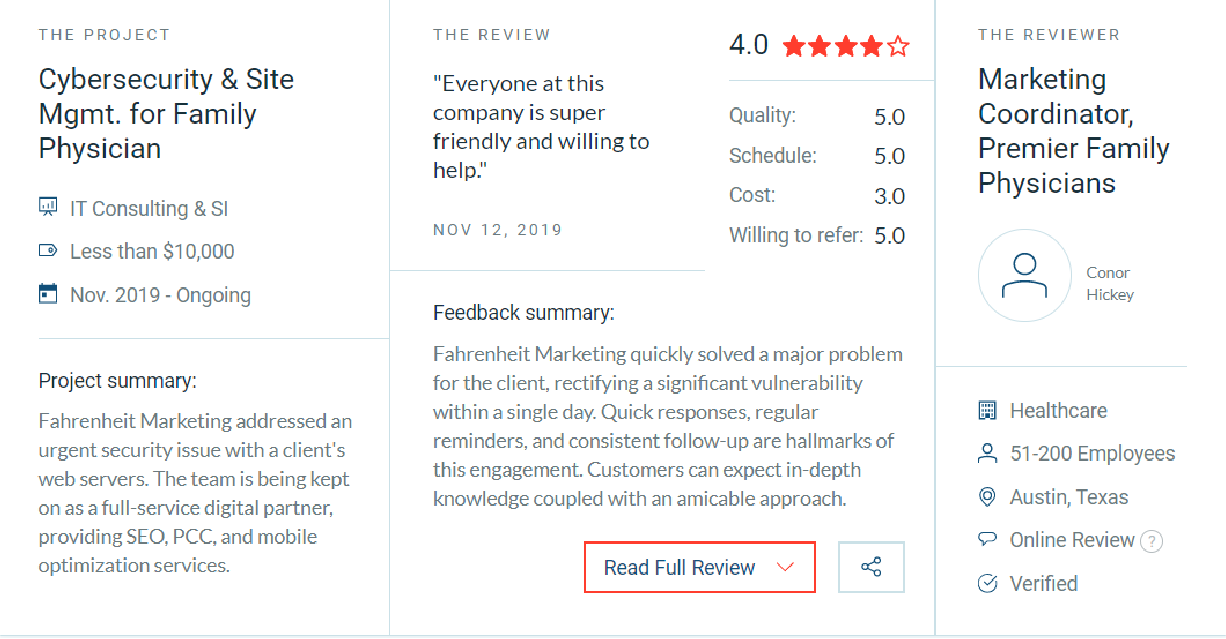Click the 4.0 overall rating score
Viewport: 1226px width, 639px height.
[x=748, y=45]
